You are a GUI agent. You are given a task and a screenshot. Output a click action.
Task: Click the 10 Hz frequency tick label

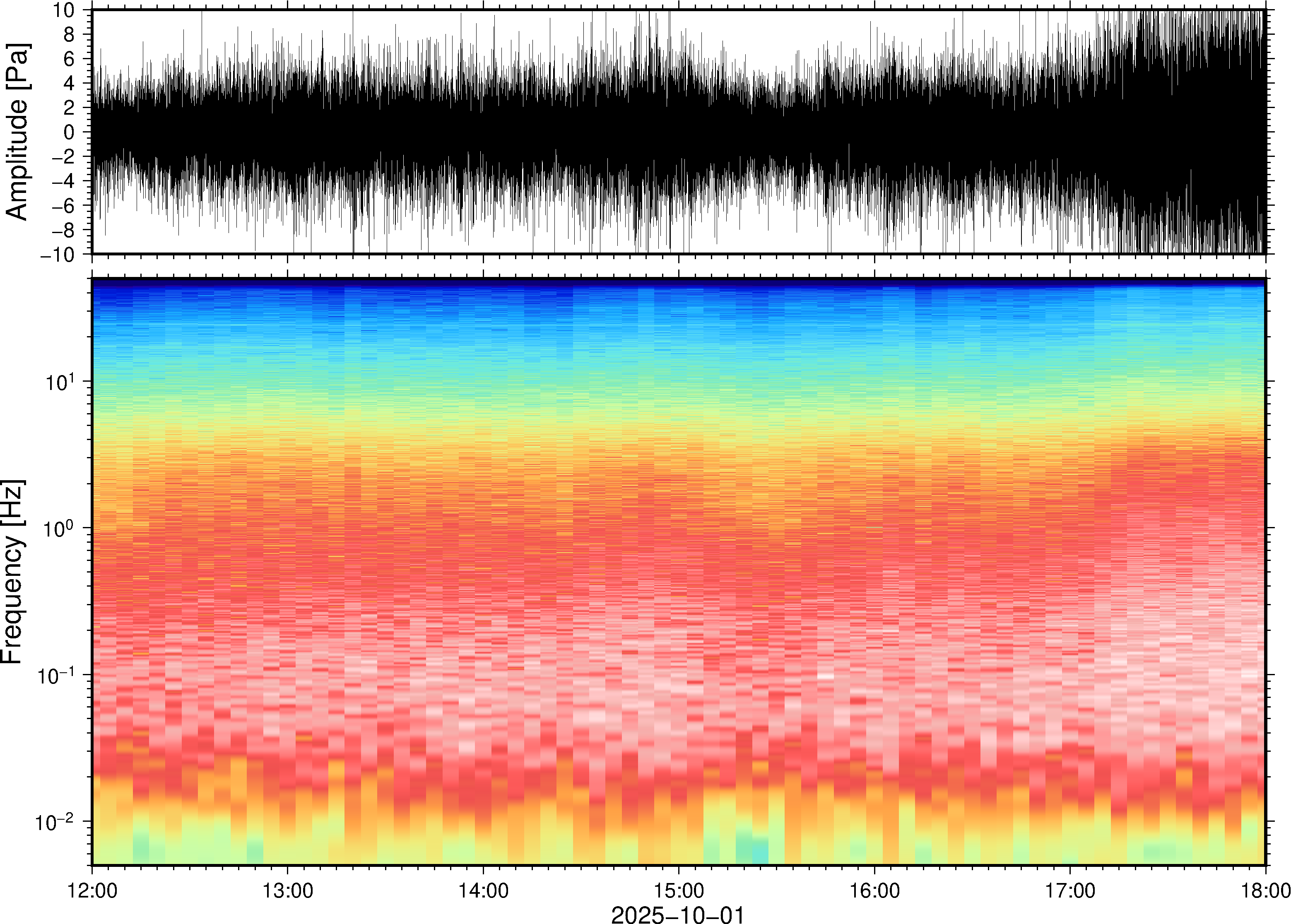[x=59, y=383]
